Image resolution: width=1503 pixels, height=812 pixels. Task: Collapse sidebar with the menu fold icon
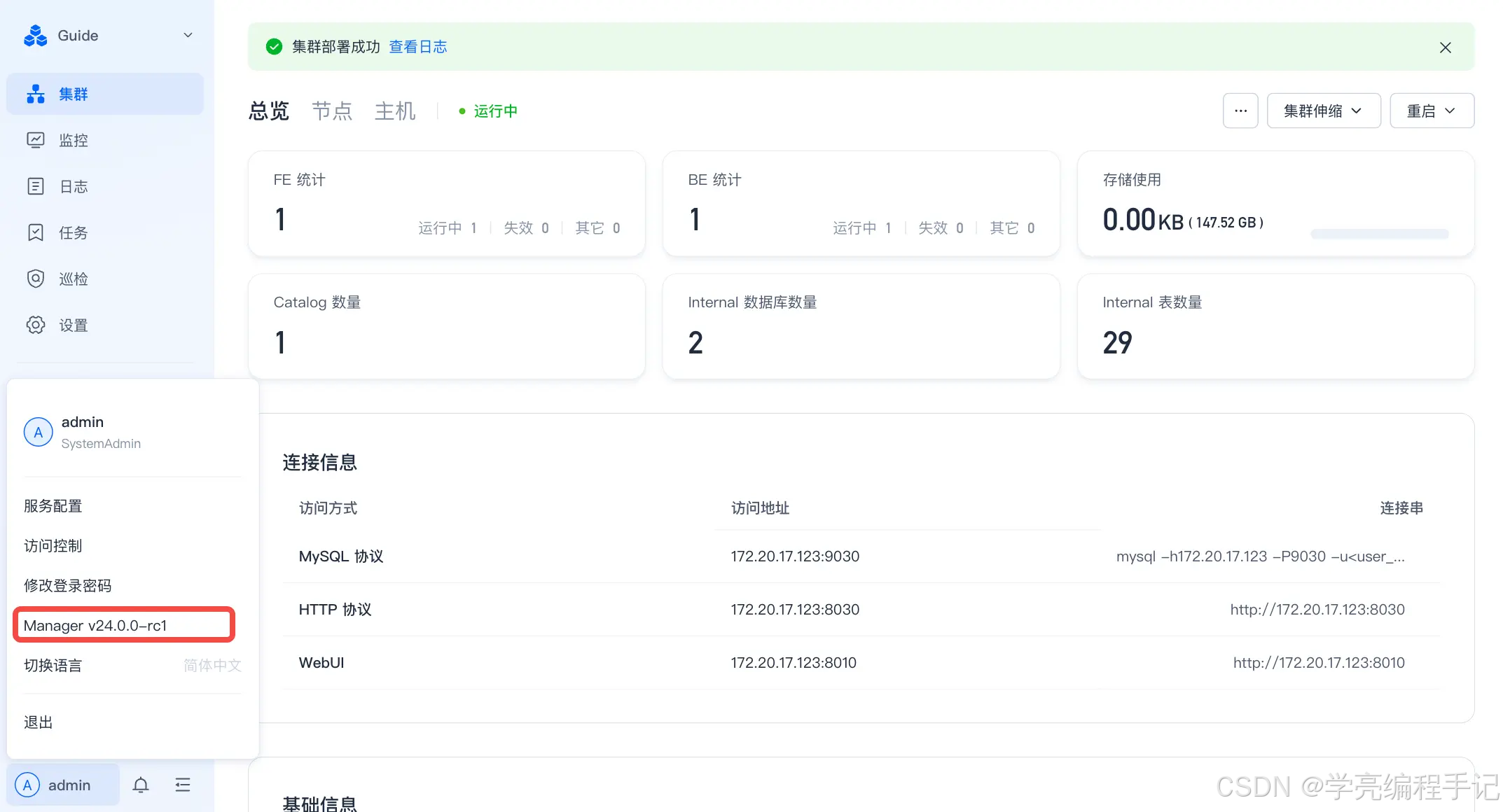coord(183,785)
